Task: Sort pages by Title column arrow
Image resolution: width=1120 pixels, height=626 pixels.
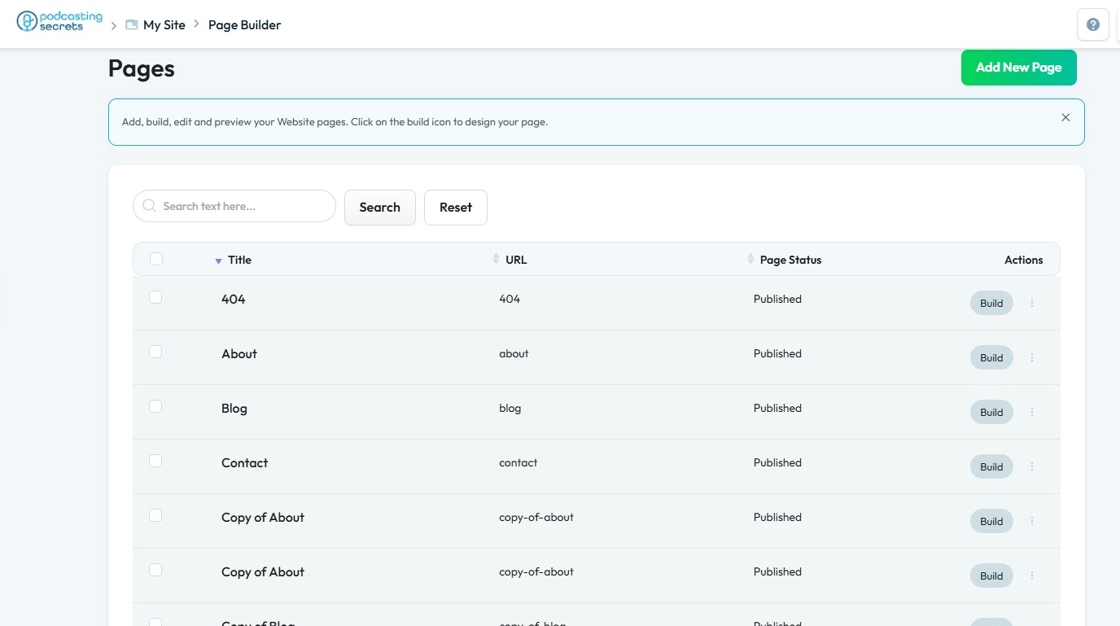Action: [218, 261]
